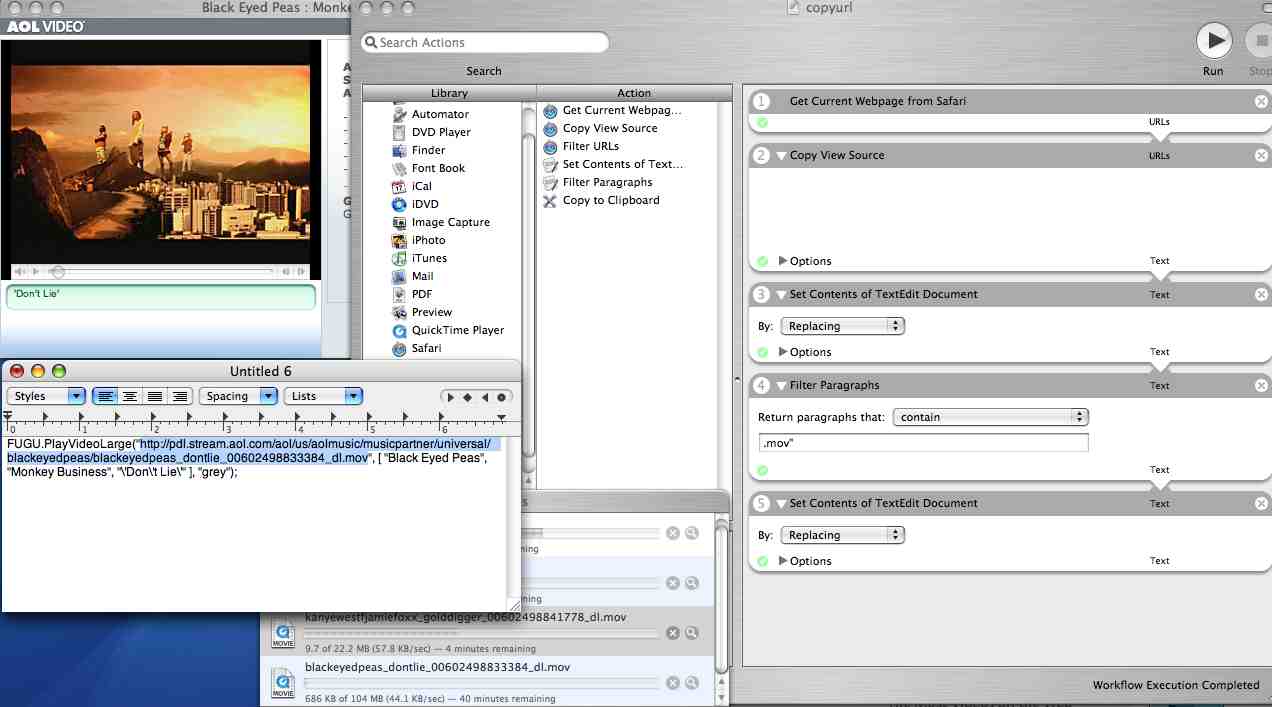Click the kanyewest download progress bar
The image size is (1272, 707).
tap(481, 633)
